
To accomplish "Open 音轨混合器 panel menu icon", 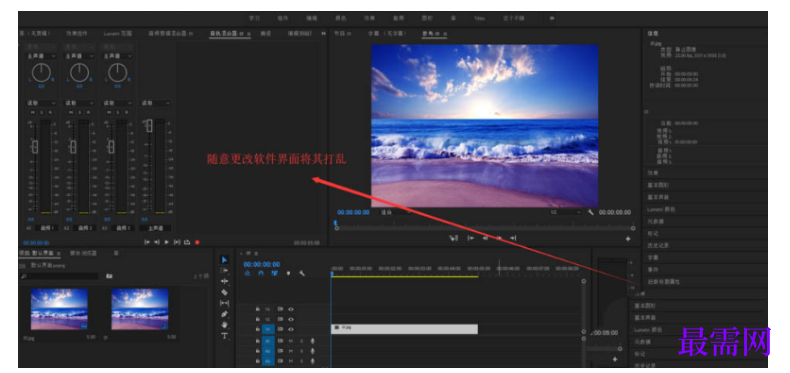I will 248,34.
